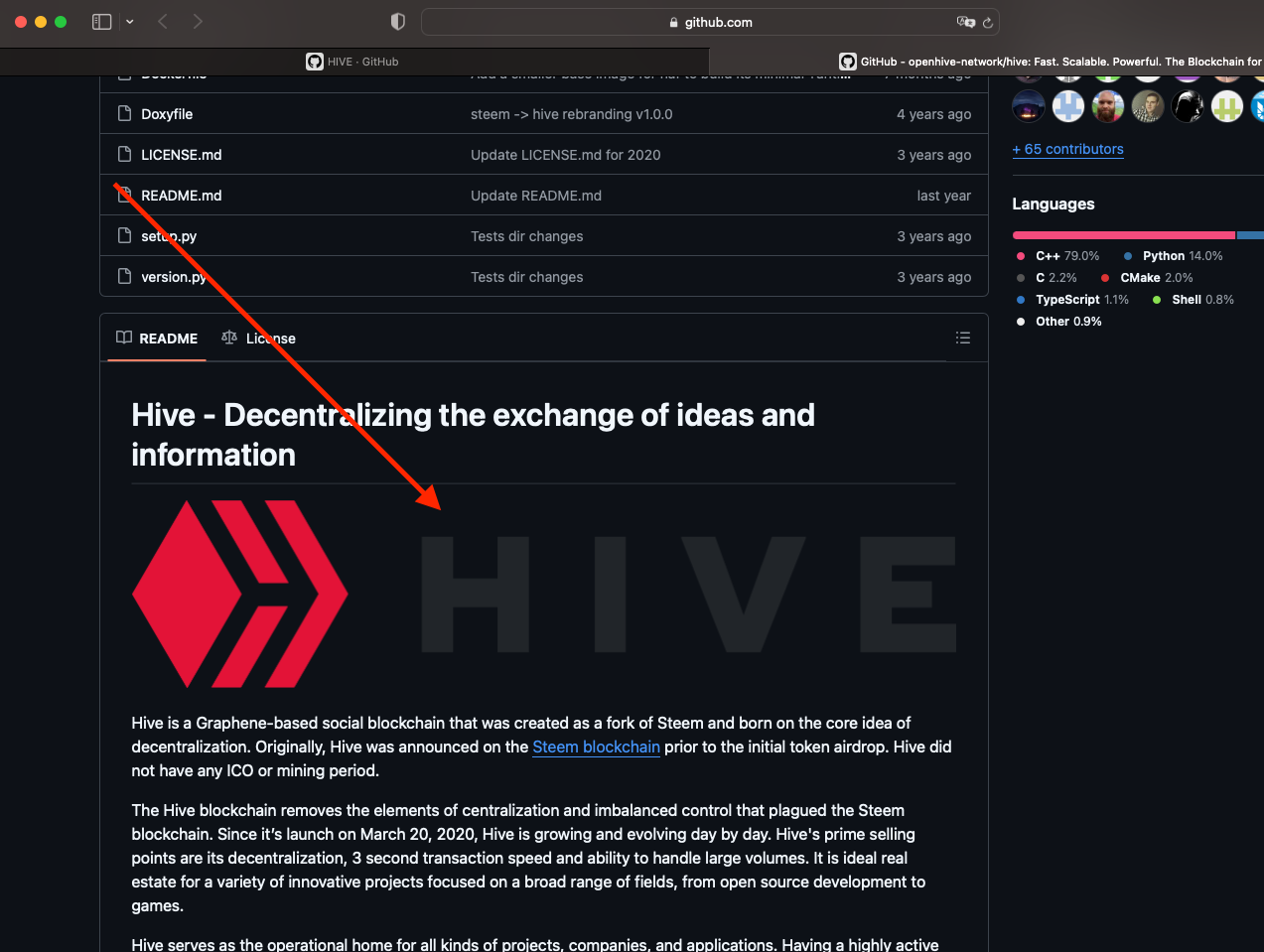1264x952 pixels.
Task: Open the green hash-pattern contributor avatar
Action: click(1227, 105)
